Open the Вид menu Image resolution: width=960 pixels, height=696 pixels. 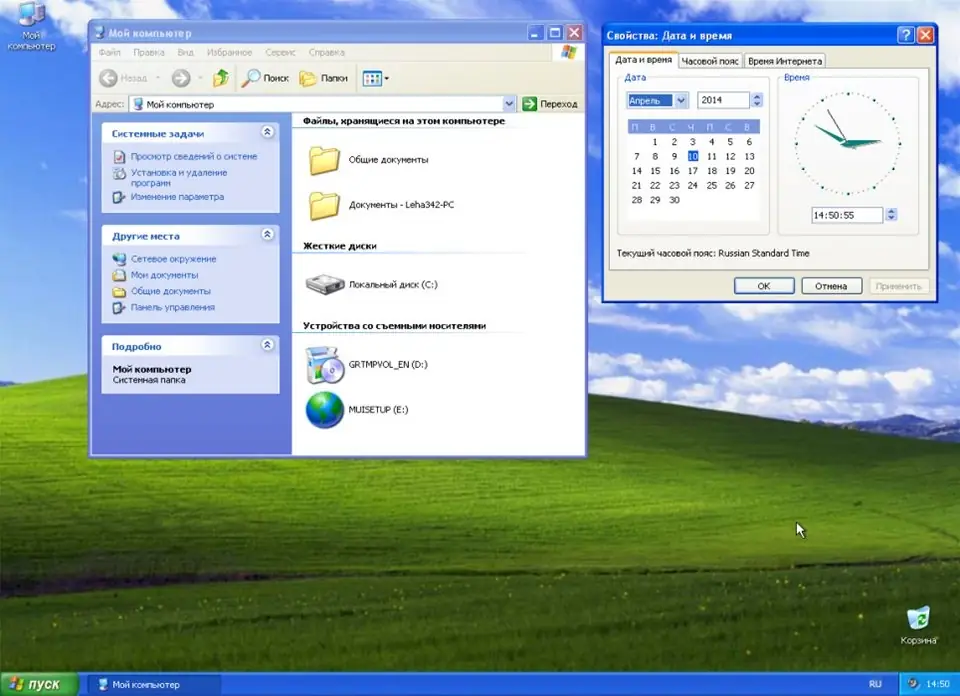[x=186, y=53]
